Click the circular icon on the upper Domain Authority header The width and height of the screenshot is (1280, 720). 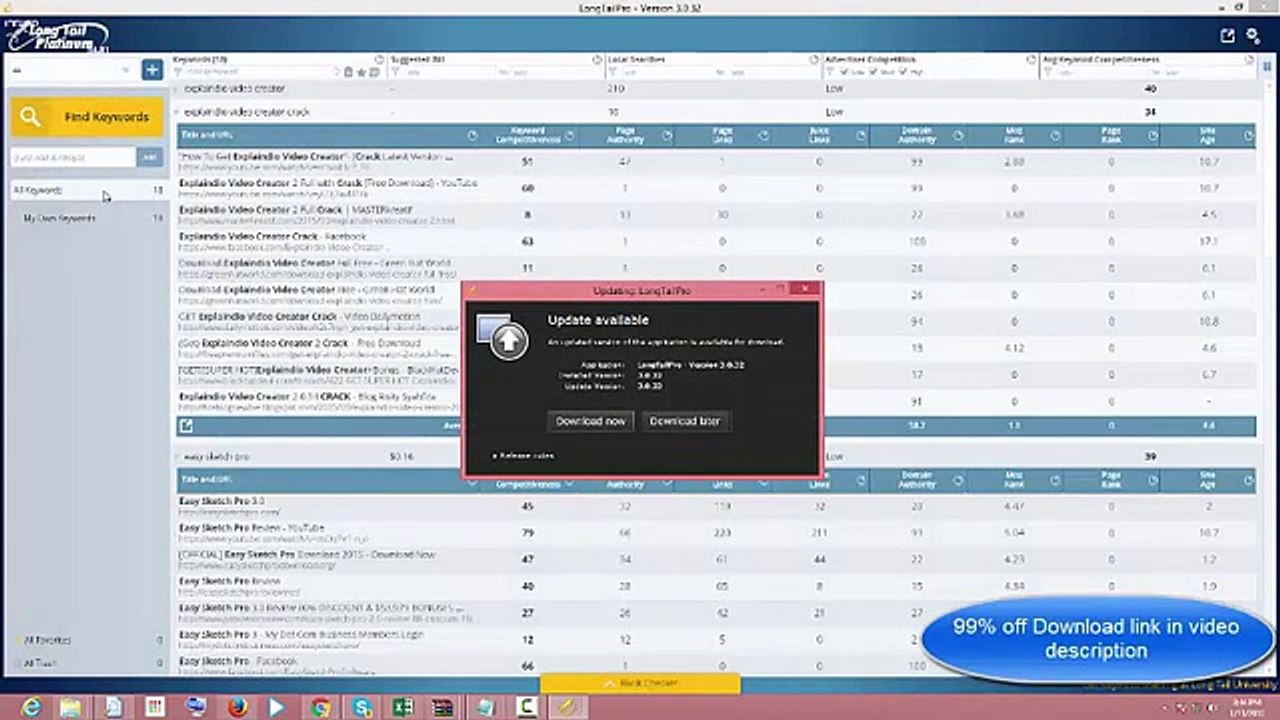click(957, 135)
